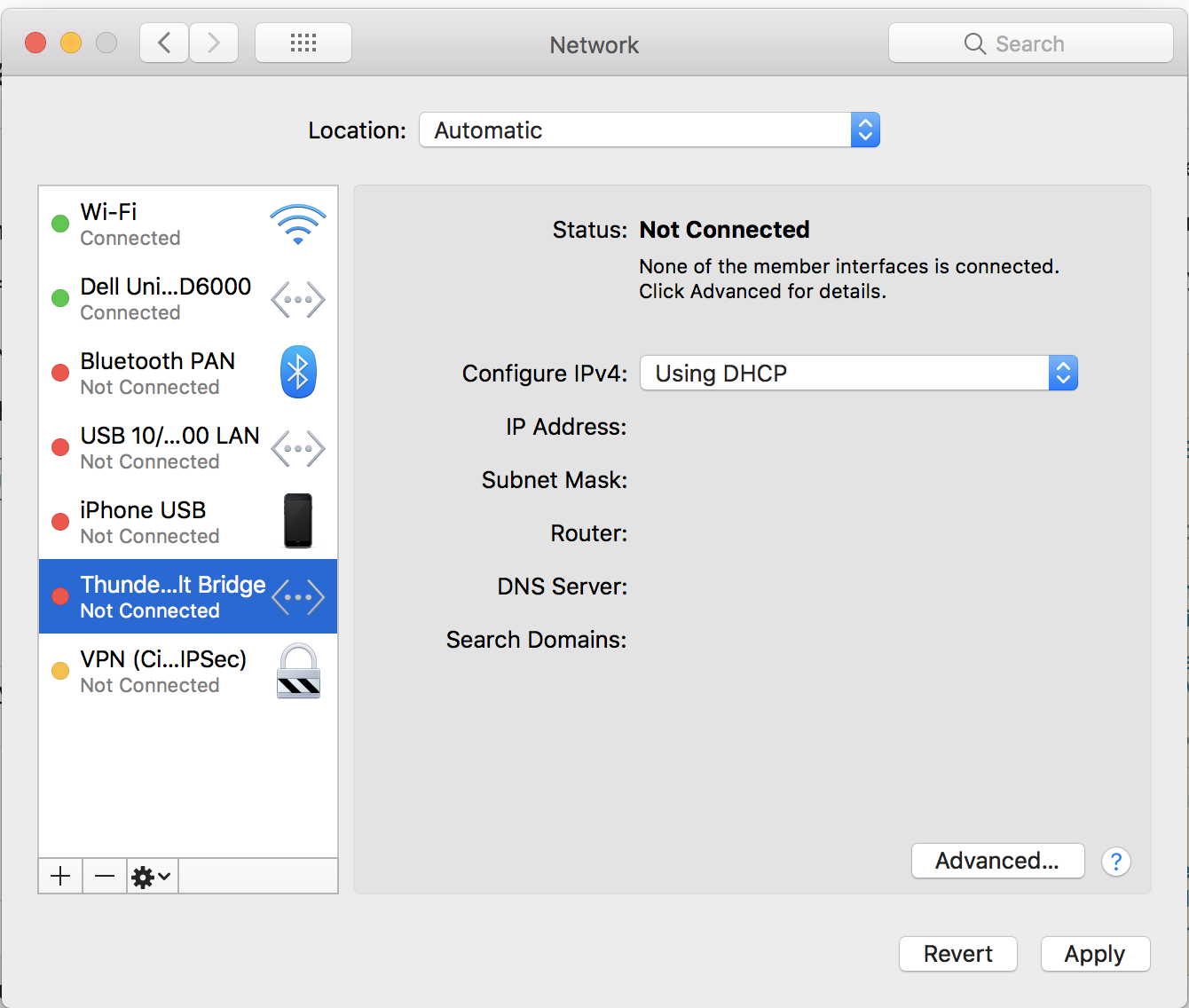This screenshot has width=1189, height=1008.
Task: Click the Not Connected status text
Action: click(724, 230)
